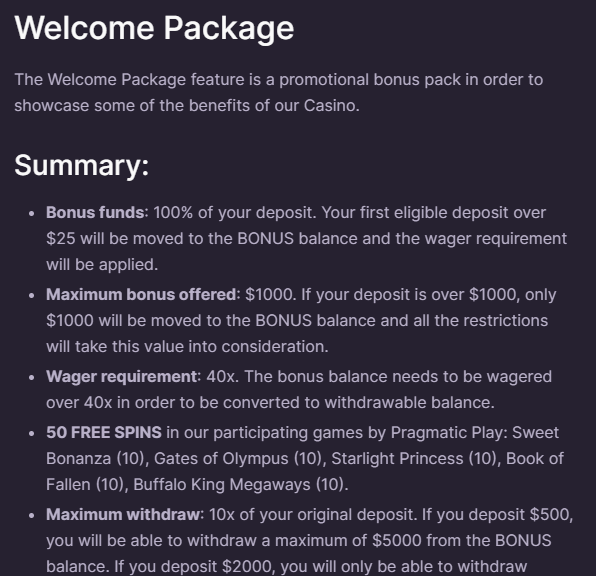
Task: Click the bold Wager requirement label
Action: [122, 377]
